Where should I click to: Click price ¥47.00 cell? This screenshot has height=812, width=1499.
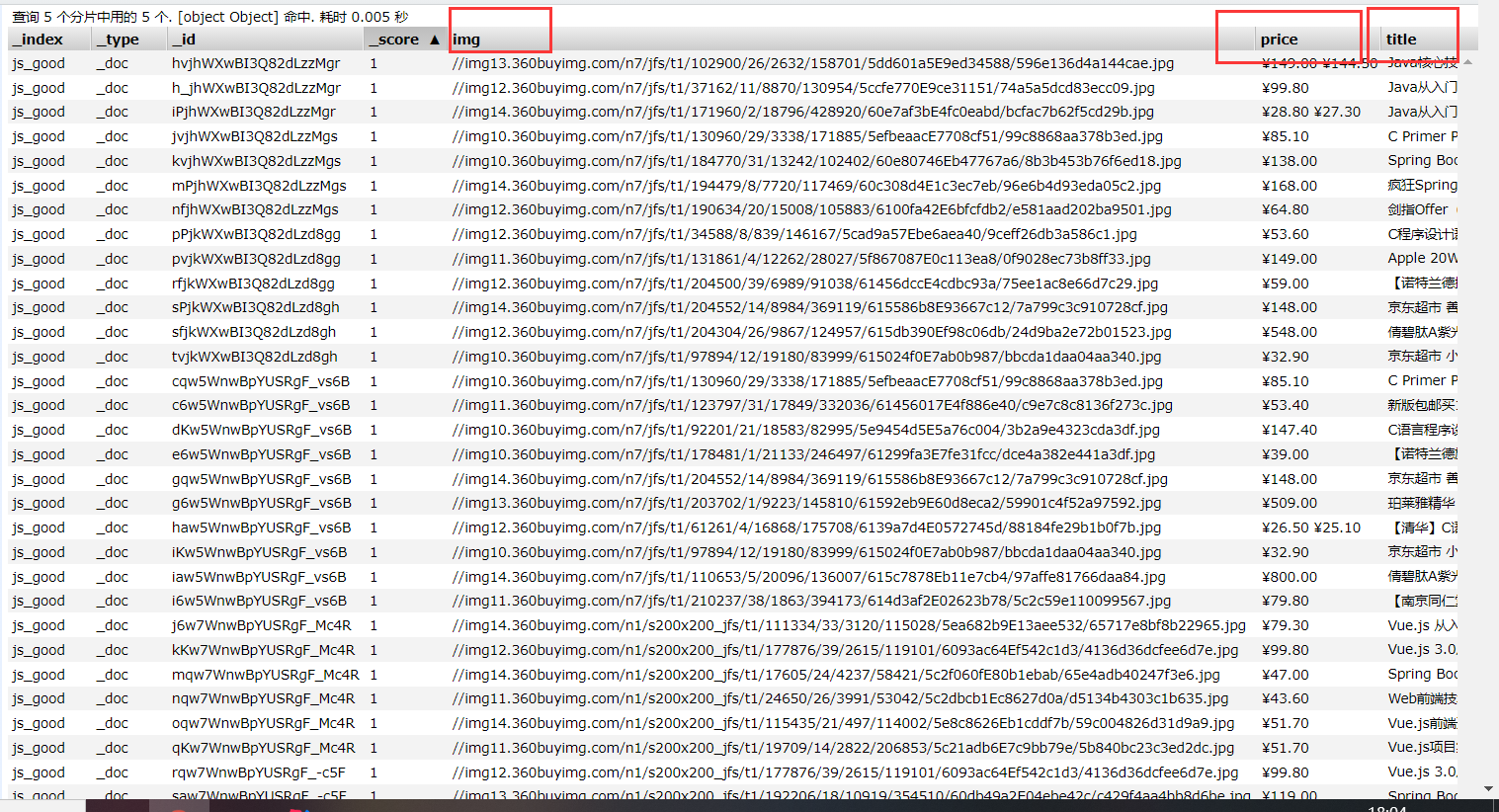point(1286,675)
